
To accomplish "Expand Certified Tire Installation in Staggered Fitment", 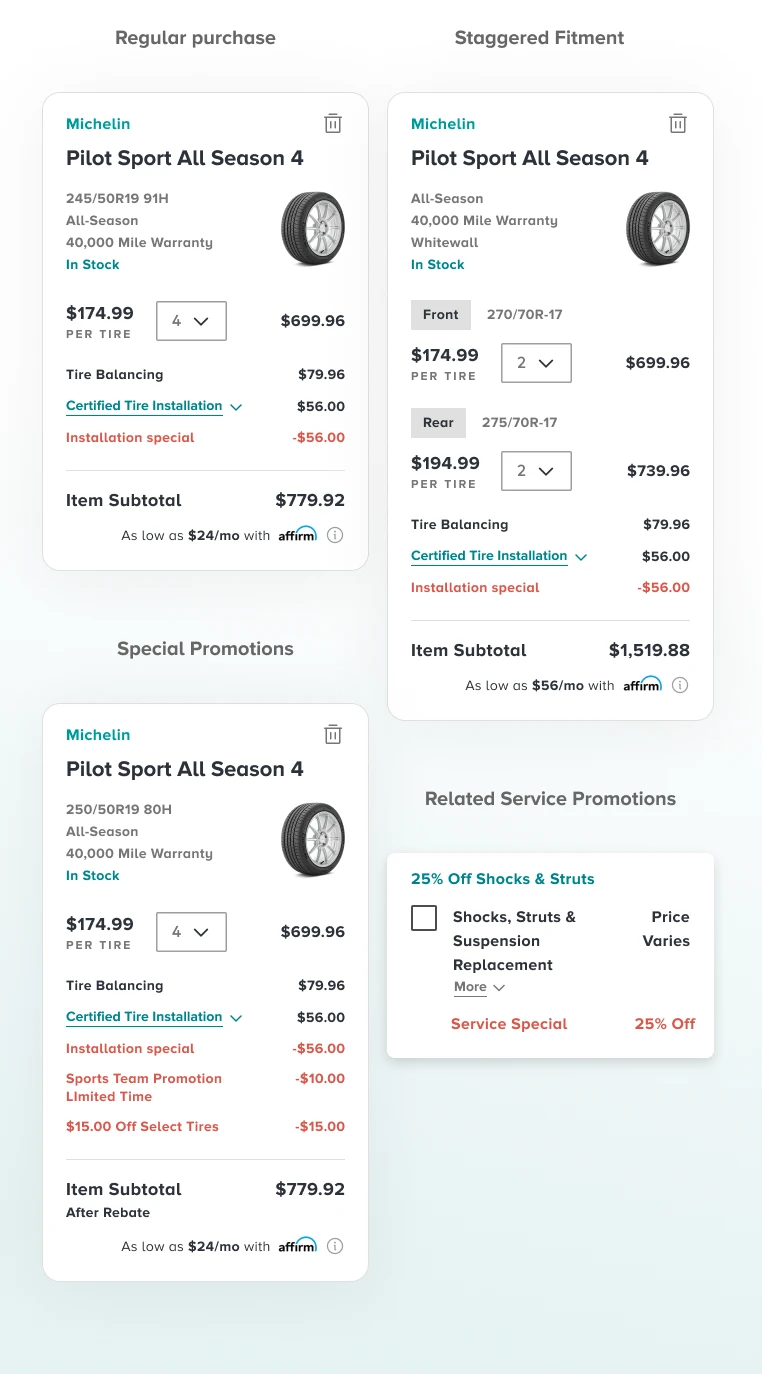I will (x=499, y=556).
